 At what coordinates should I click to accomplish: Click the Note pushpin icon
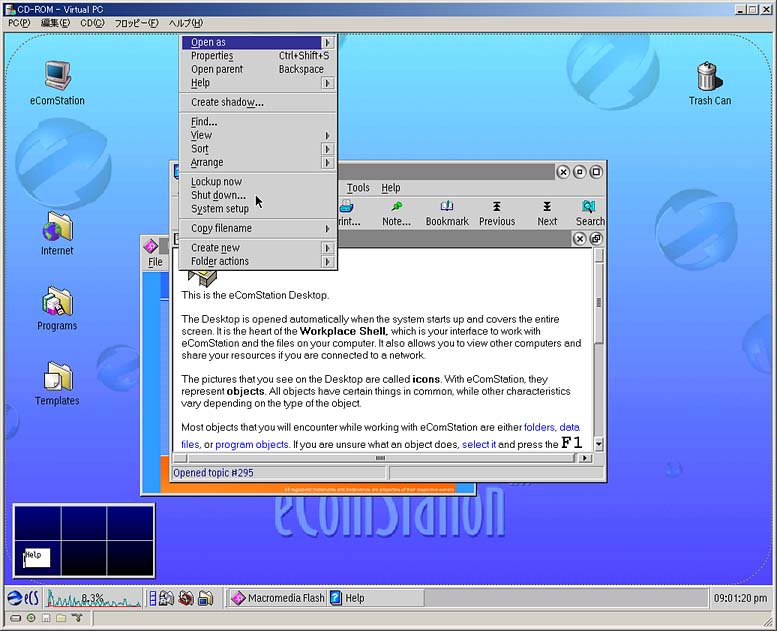[x=396, y=206]
